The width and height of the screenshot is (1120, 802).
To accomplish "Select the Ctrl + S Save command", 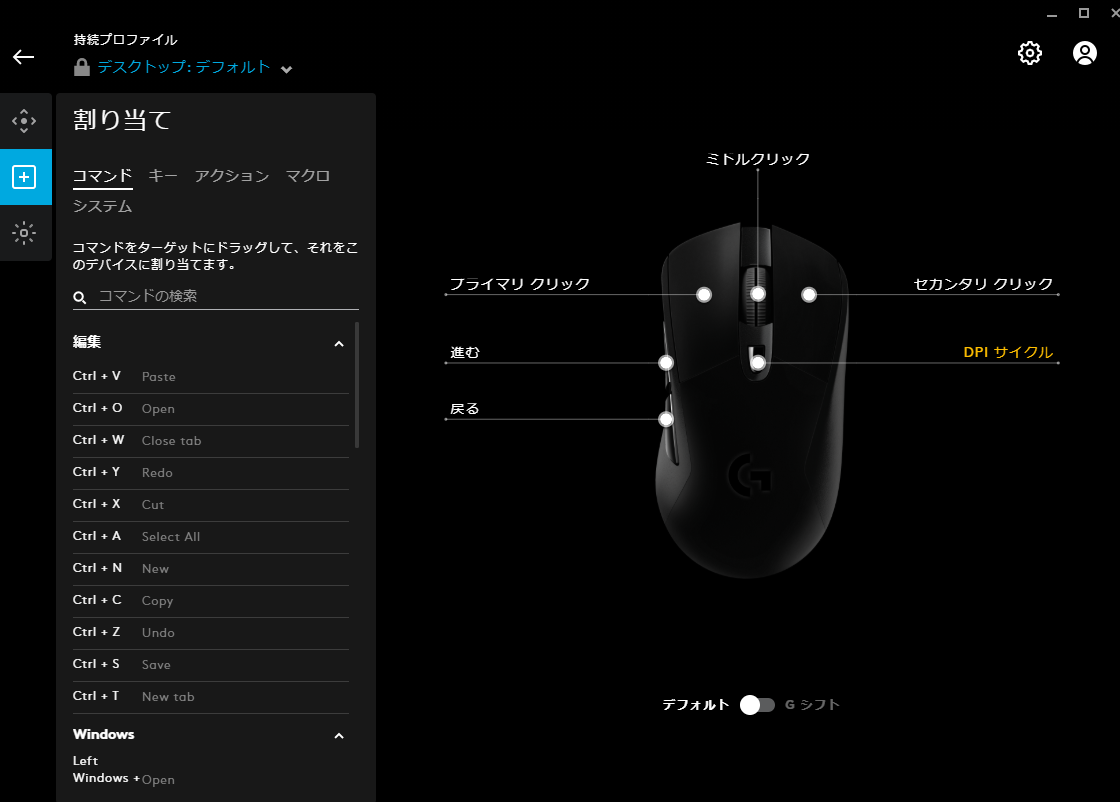I will [211, 665].
